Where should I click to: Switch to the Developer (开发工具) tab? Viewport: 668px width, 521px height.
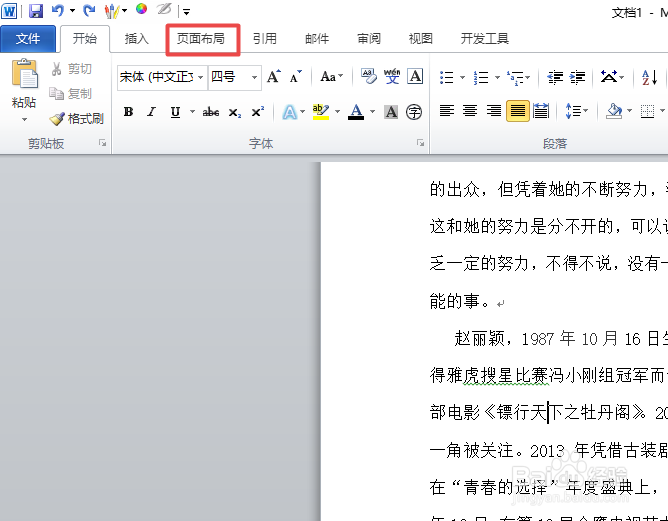(x=484, y=39)
